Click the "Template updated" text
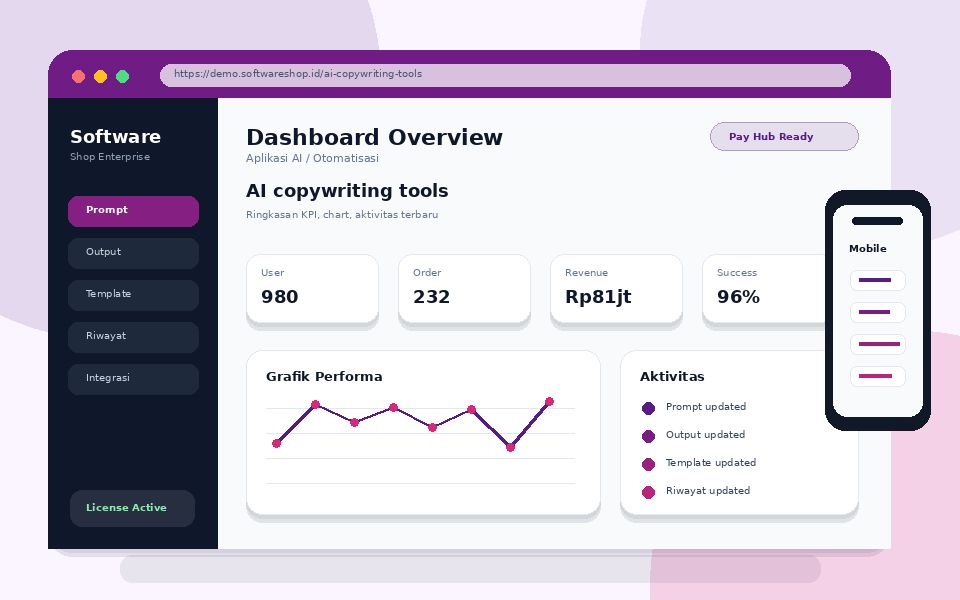The width and height of the screenshot is (960, 600). 711,463
